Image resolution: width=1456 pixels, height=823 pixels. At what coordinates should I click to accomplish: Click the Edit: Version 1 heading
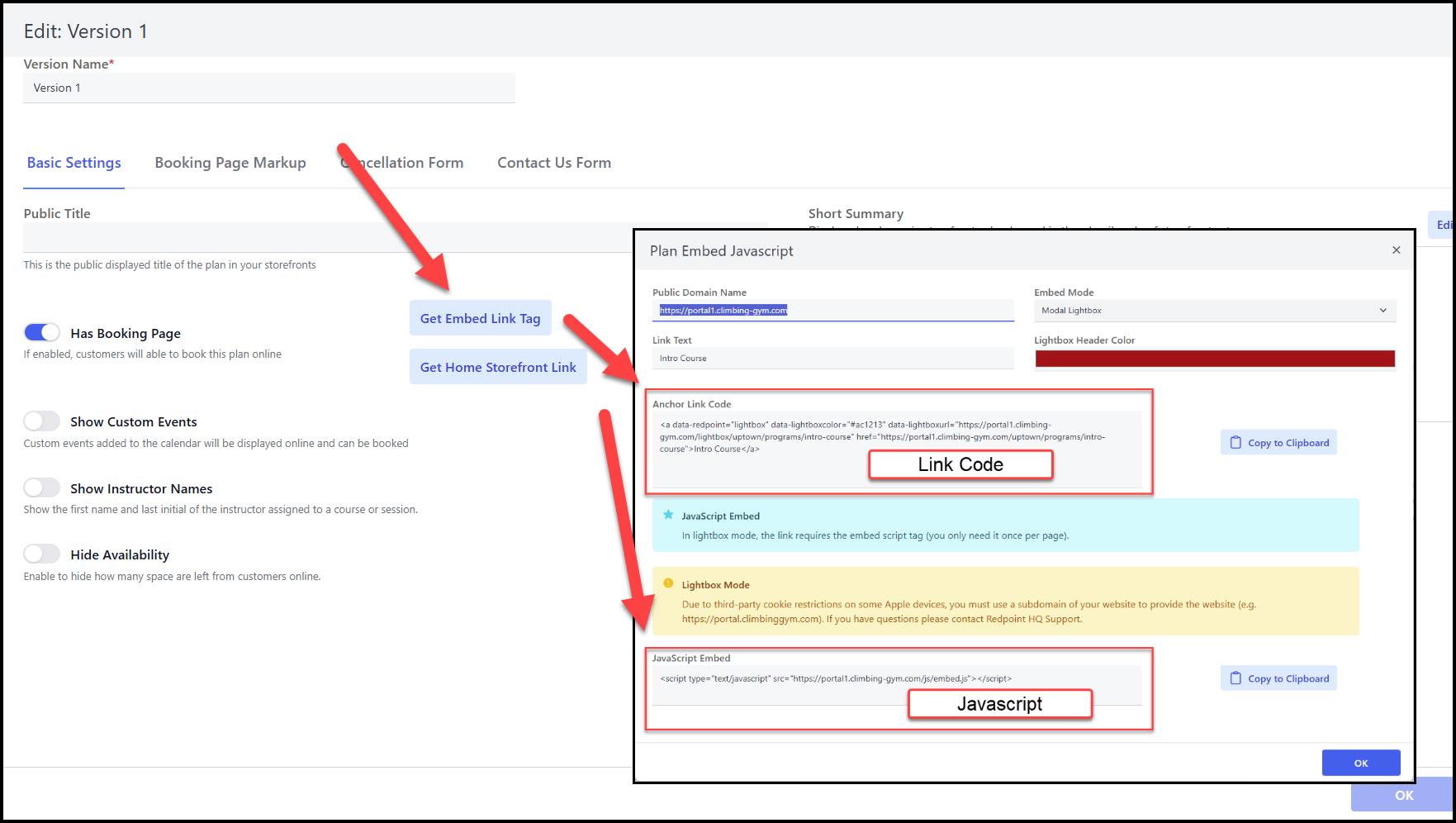pos(86,31)
